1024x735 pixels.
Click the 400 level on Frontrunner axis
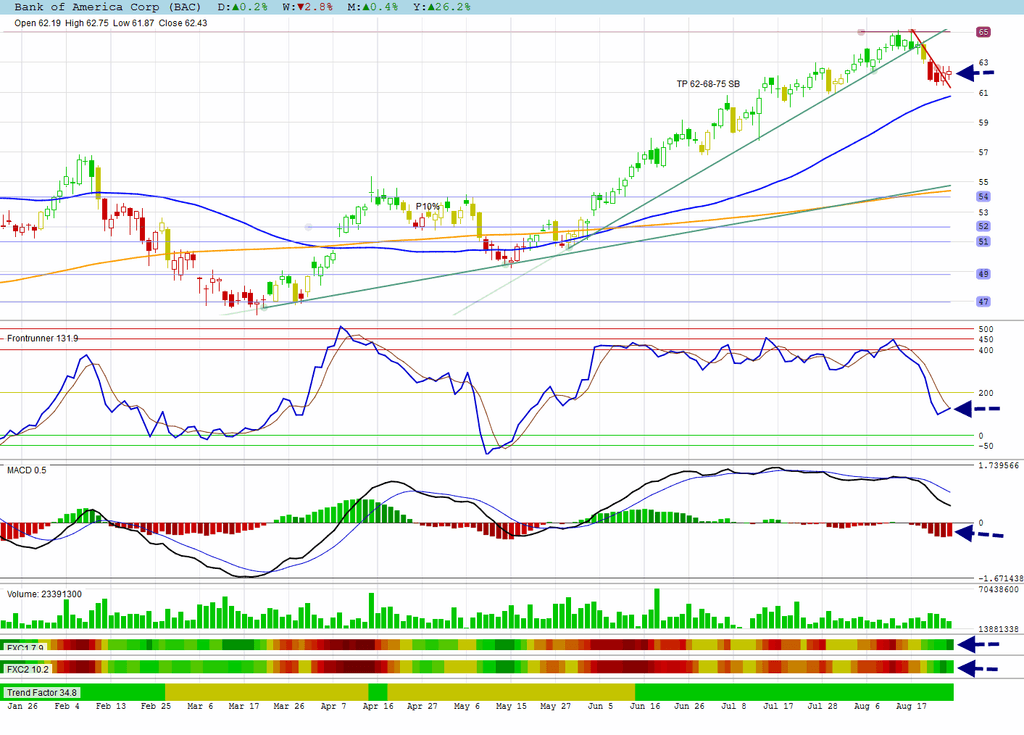[x=986, y=351]
